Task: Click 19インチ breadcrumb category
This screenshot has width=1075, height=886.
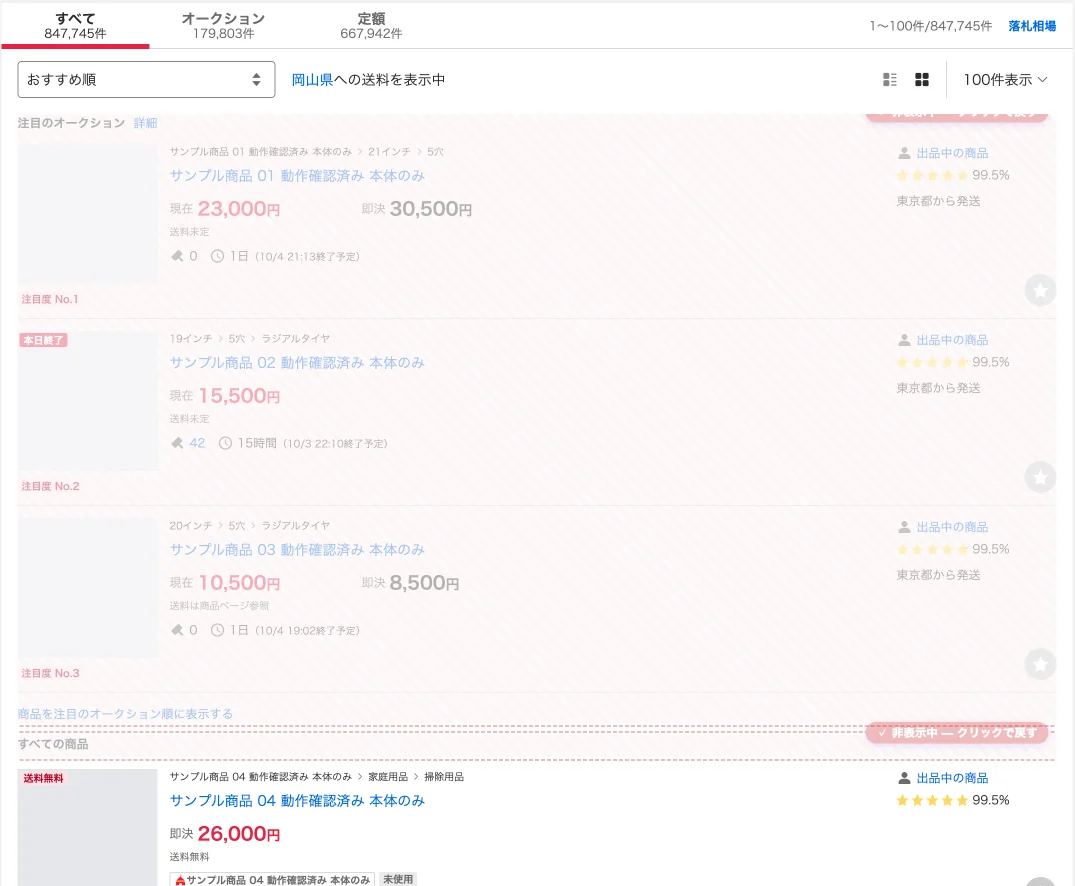Action: click(x=191, y=339)
